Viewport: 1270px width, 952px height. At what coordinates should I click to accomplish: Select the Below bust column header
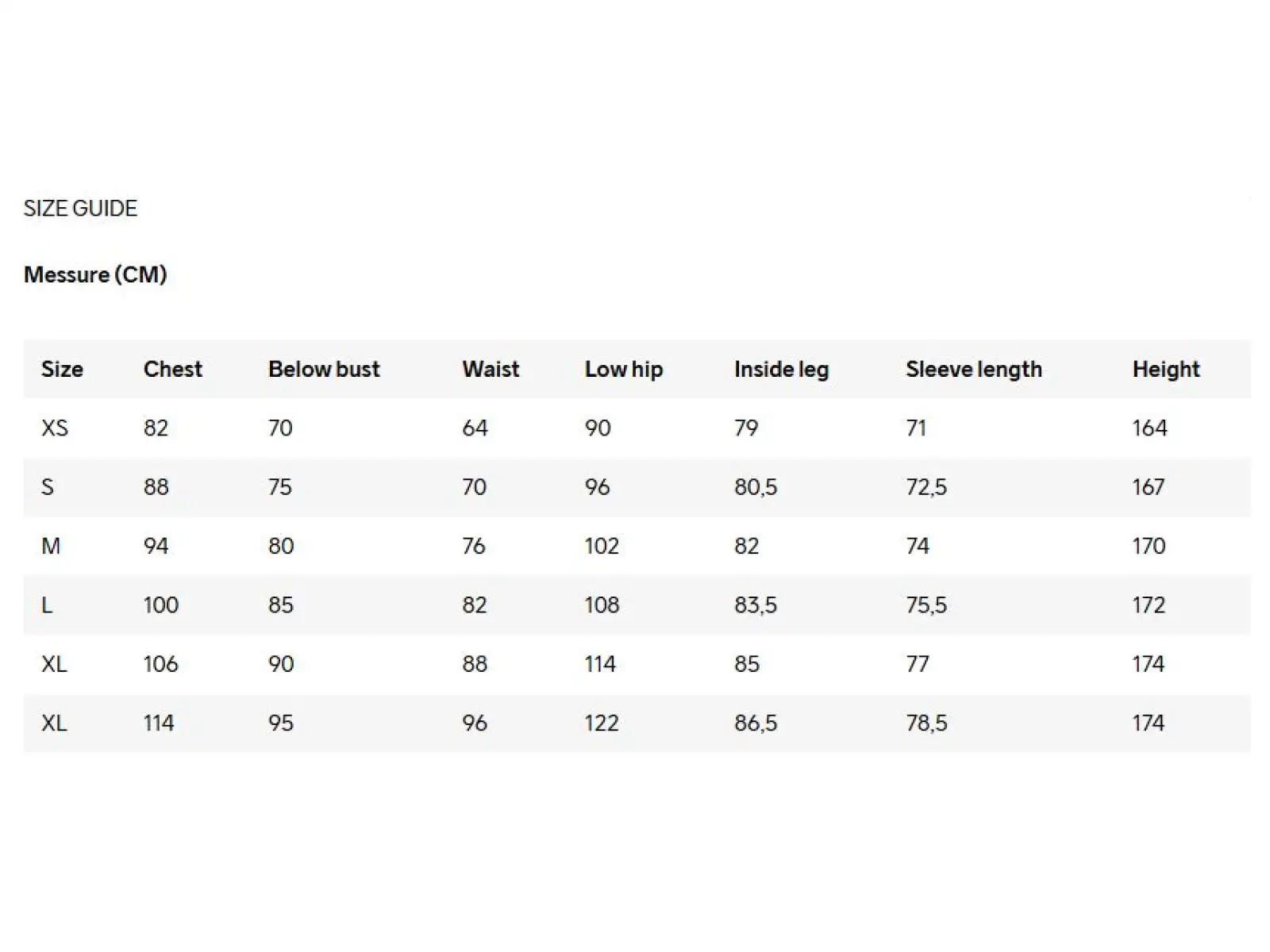[x=324, y=369]
